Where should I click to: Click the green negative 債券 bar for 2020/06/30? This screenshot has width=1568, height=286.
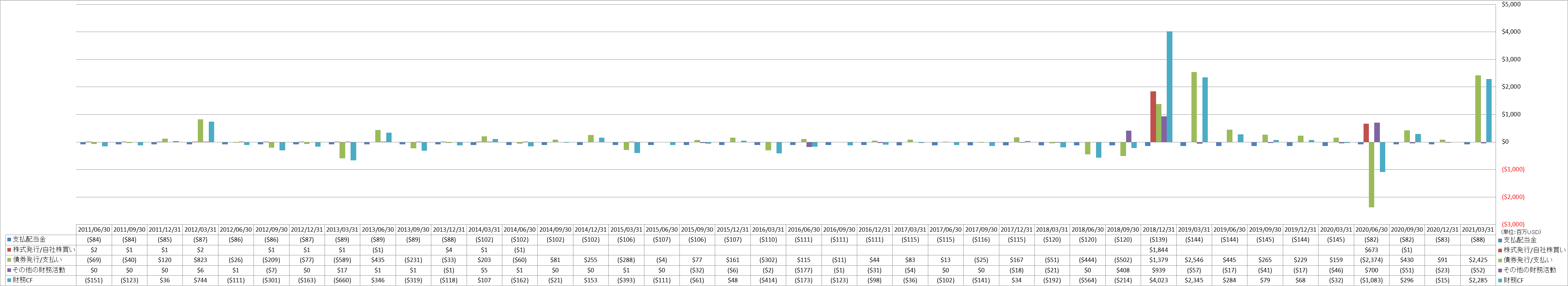pos(1372,175)
